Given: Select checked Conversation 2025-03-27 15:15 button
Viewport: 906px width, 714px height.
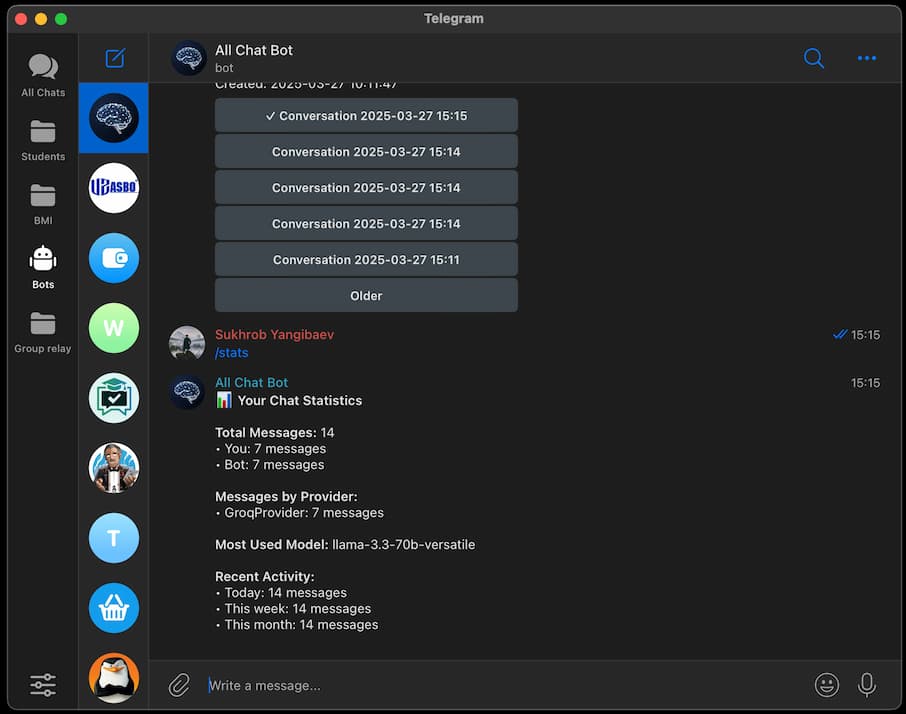Looking at the screenshot, I should [366, 116].
